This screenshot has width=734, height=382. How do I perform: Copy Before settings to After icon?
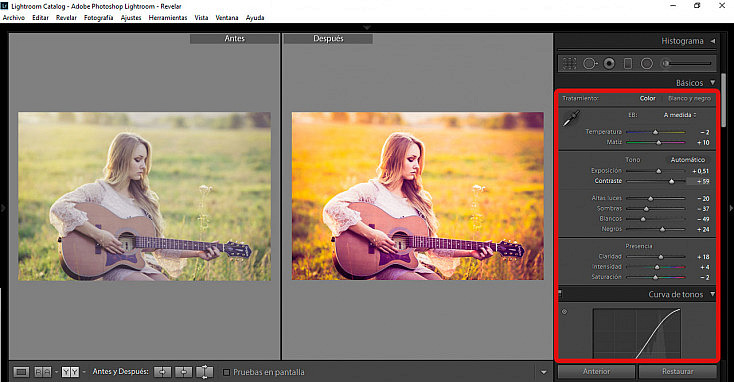click(162, 372)
